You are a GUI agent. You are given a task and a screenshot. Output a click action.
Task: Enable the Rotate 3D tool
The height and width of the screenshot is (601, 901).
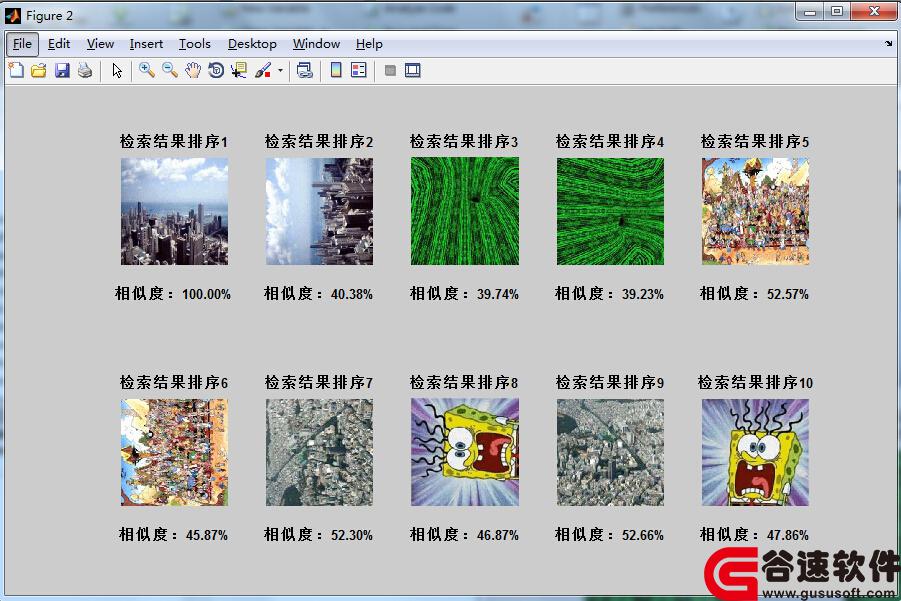pos(216,71)
